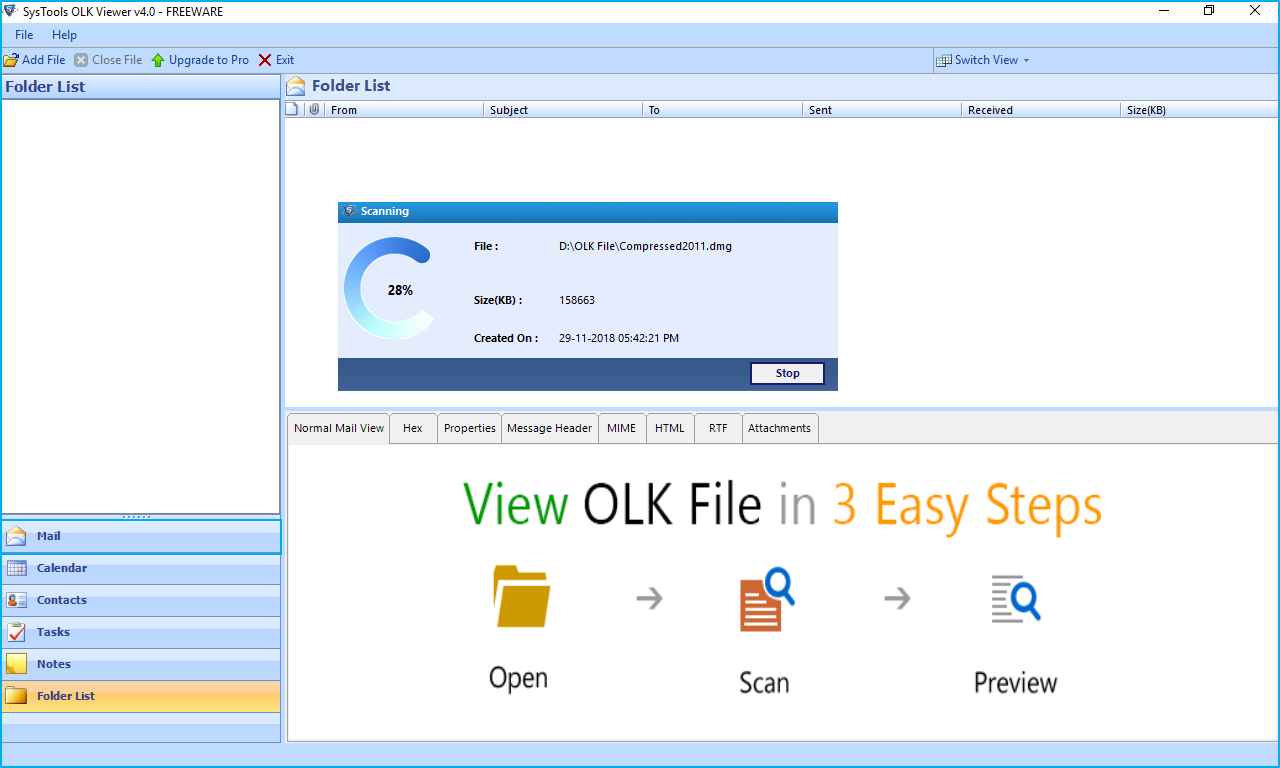Select the HTML tab

point(670,428)
